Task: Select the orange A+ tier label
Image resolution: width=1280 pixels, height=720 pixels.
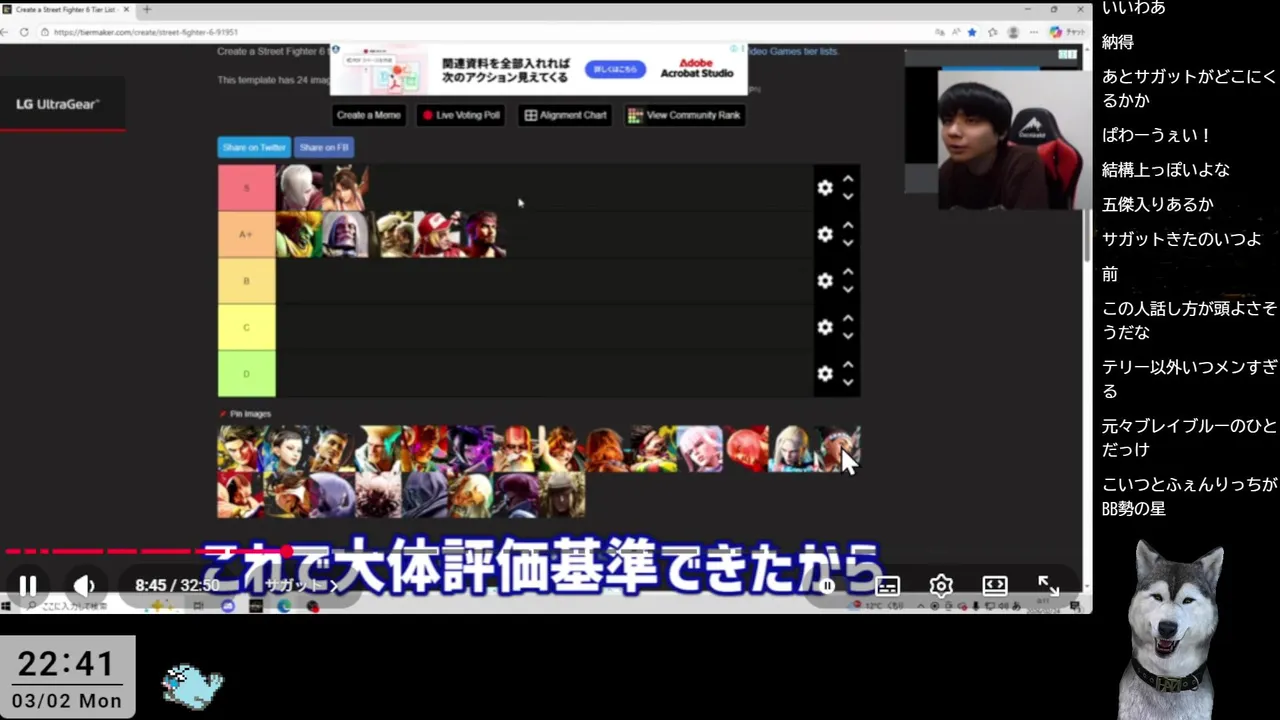Action: pyautogui.click(x=246, y=234)
